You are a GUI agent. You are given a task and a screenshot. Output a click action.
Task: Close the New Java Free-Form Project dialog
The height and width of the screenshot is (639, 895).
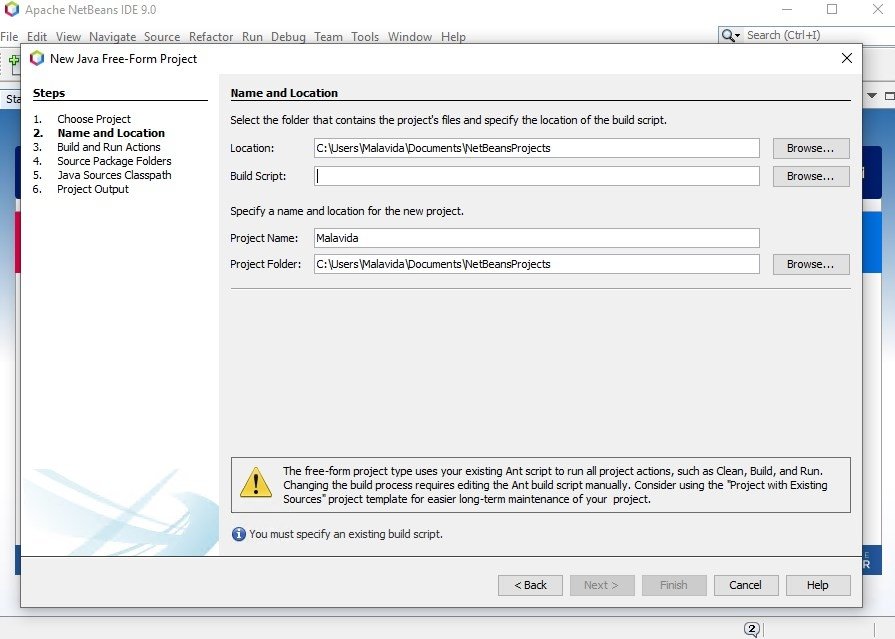point(847,58)
